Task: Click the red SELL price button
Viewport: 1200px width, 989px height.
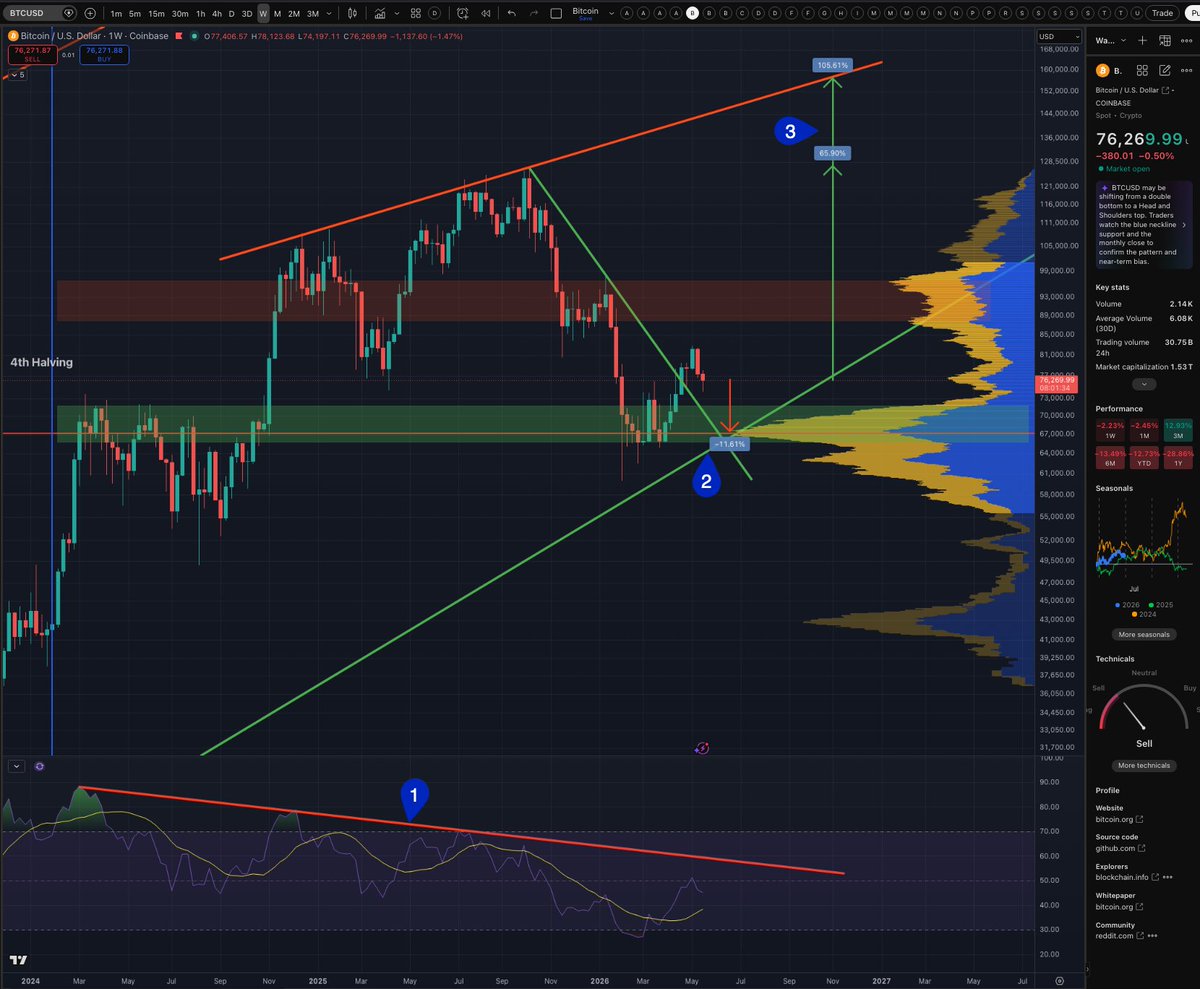Action: click(x=33, y=54)
